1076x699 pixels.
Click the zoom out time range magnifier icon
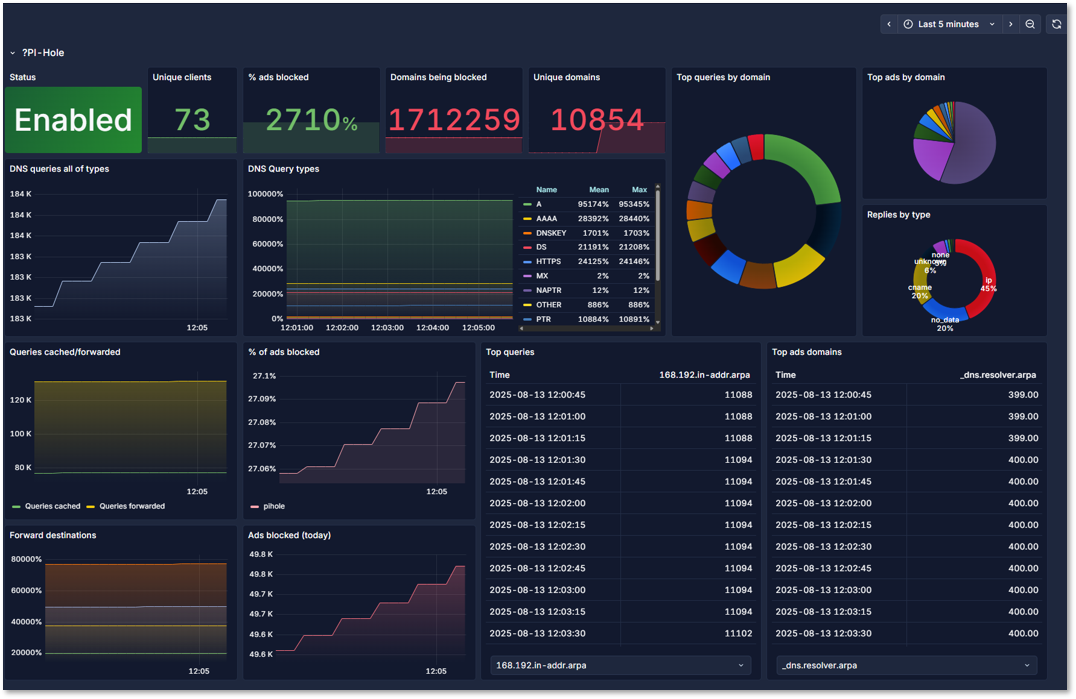pyautogui.click(x=1030, y=23)
